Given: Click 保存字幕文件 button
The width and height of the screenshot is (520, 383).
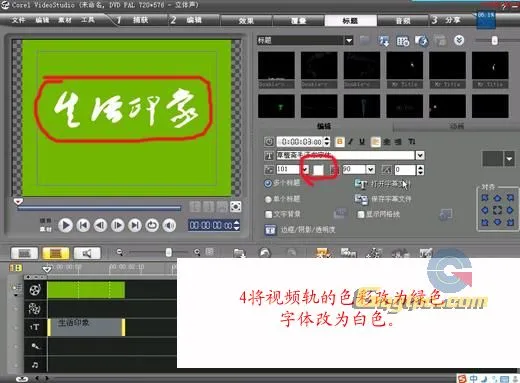Looking at the screenshot, I should click(x=383, y=199).
